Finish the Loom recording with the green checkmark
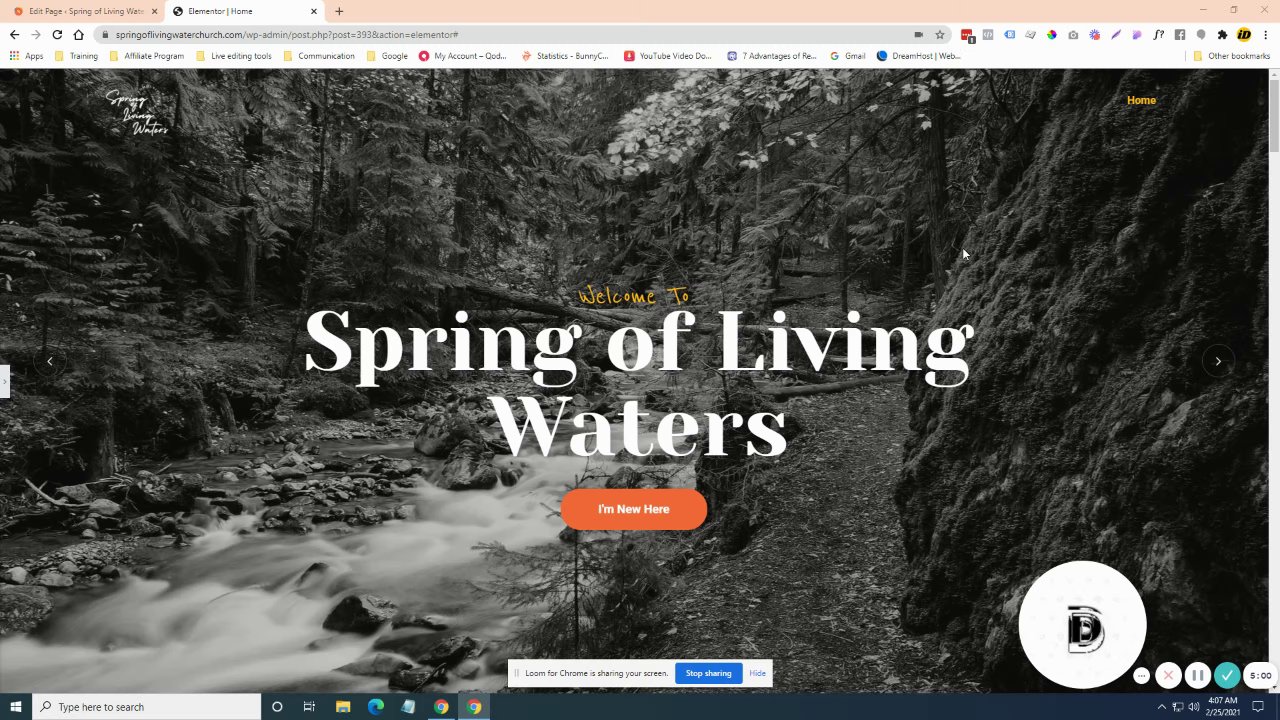 click(x=1227, y=676)
